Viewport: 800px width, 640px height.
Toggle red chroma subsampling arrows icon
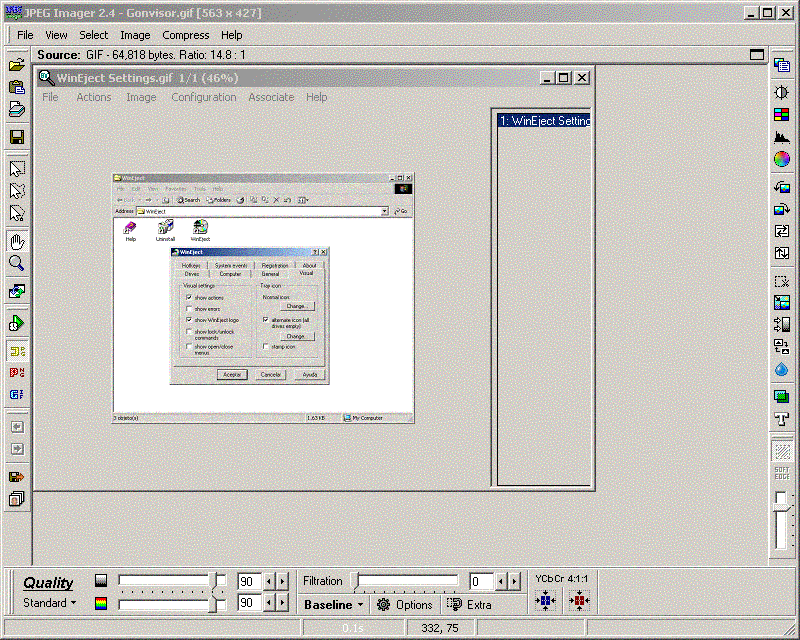coord(579,601)
